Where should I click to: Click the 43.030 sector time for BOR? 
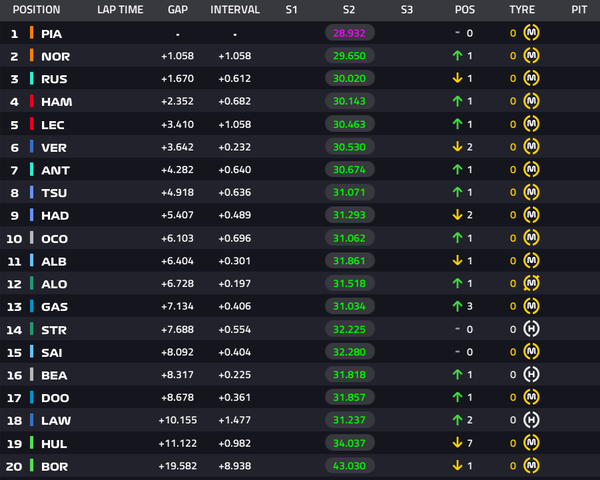[349, 465]
